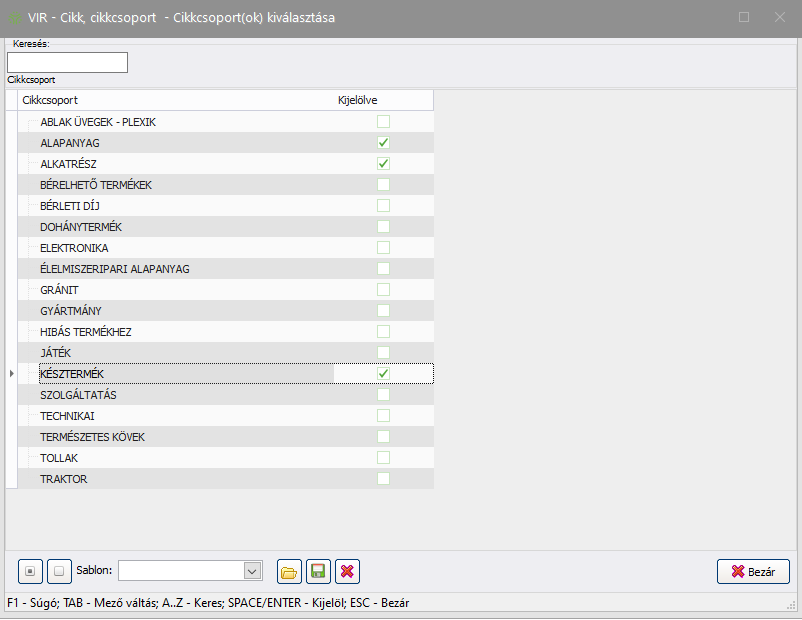Check the ELEKTRONIKA checkbox
Screen dimensions: 802x620
click(x=383, y=247)
